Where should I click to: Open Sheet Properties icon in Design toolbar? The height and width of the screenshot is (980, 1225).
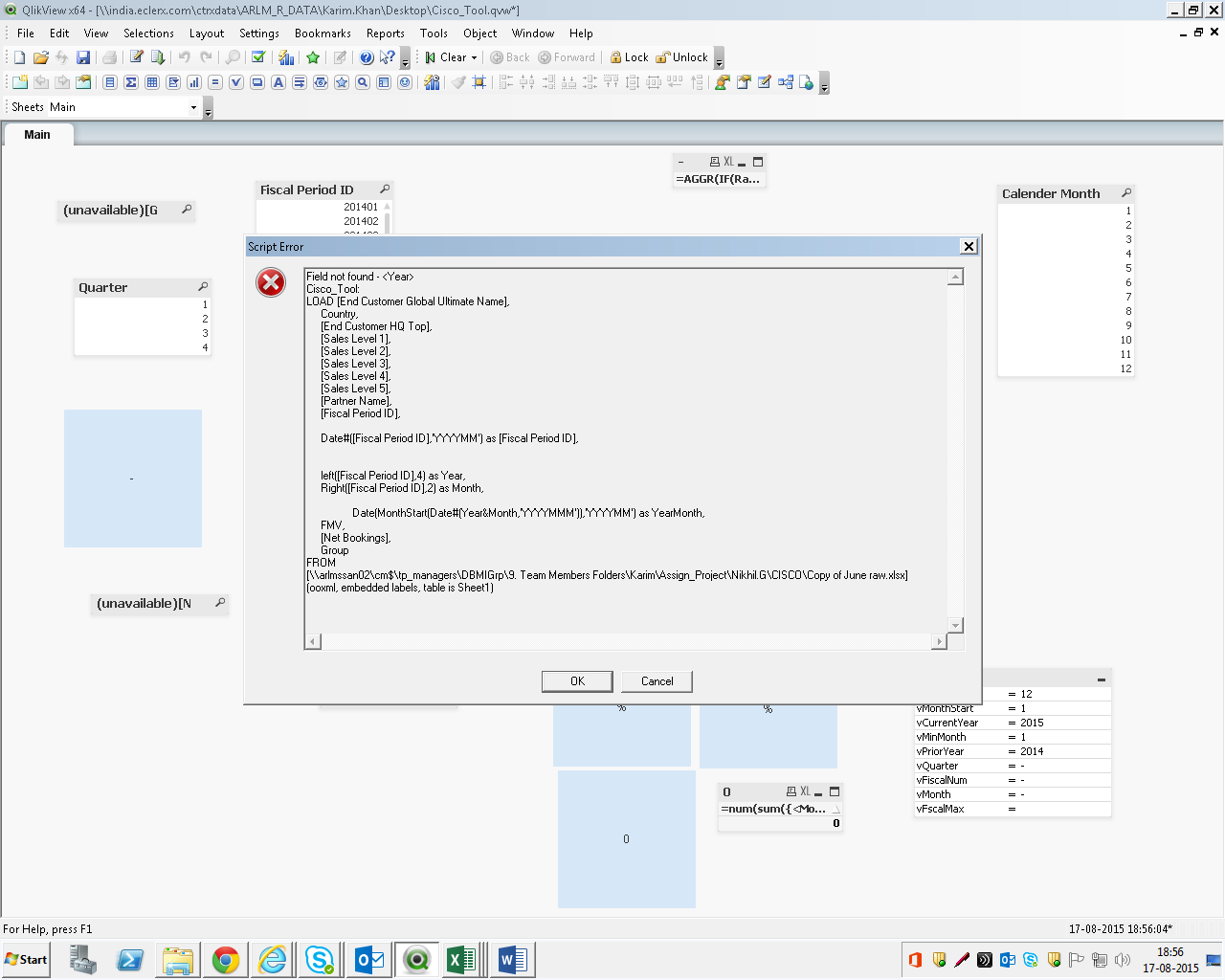pos(83,82)
